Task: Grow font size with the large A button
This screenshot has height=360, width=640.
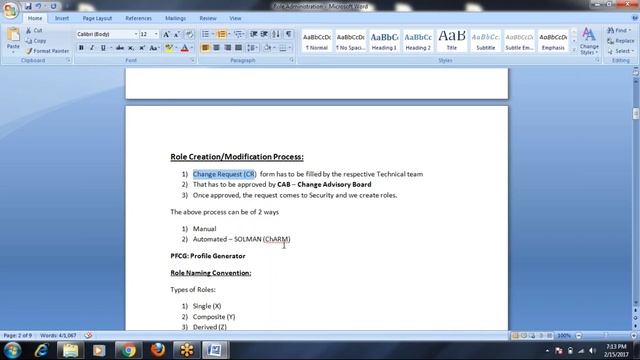Action: [166, 34]
